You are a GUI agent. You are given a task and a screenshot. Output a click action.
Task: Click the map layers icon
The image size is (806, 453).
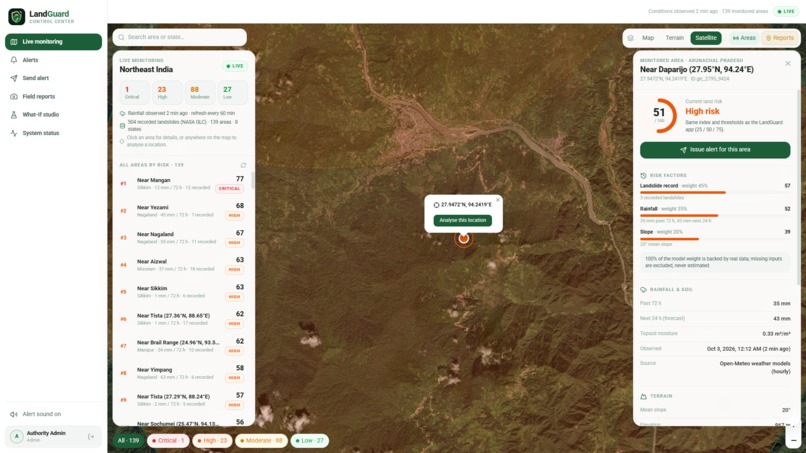tap(631, 38)
